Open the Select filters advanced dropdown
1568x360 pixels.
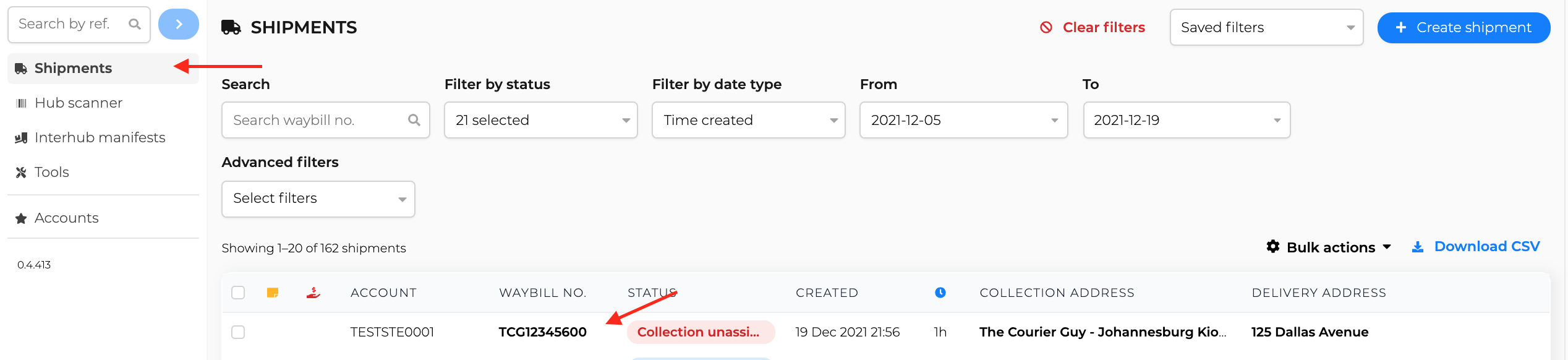(x=318, y=199)
